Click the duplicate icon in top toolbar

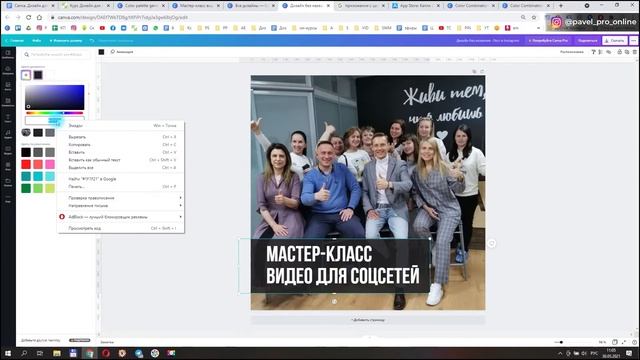click(x=627, y=52)
